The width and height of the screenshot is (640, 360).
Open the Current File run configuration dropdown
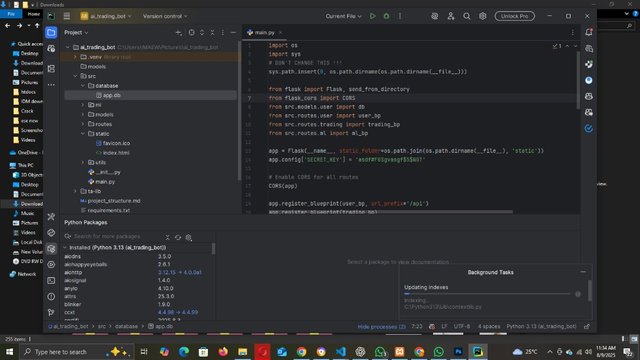(x=343, y=16)
